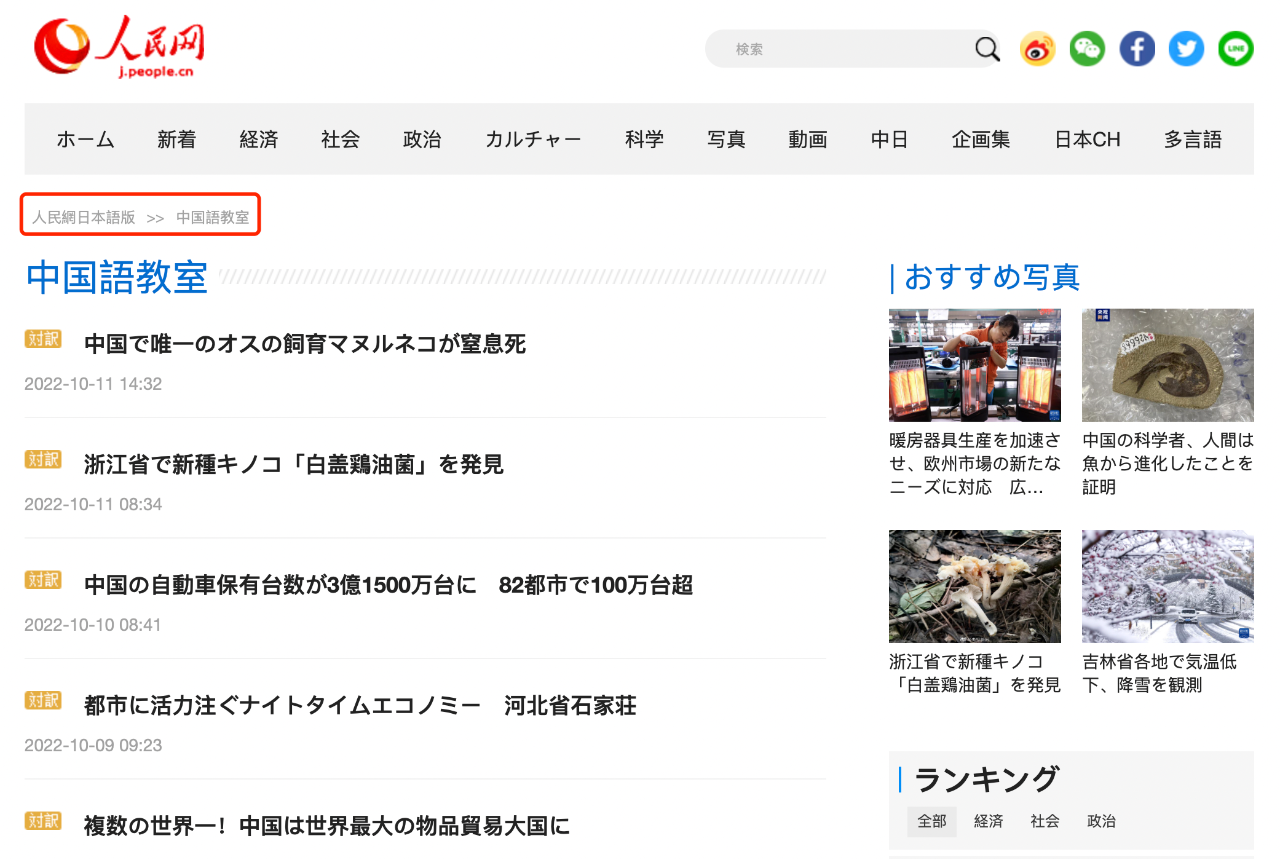
Task: Click 対訳 badge beside 自動車保有台数 article
Action: (43, 580)
